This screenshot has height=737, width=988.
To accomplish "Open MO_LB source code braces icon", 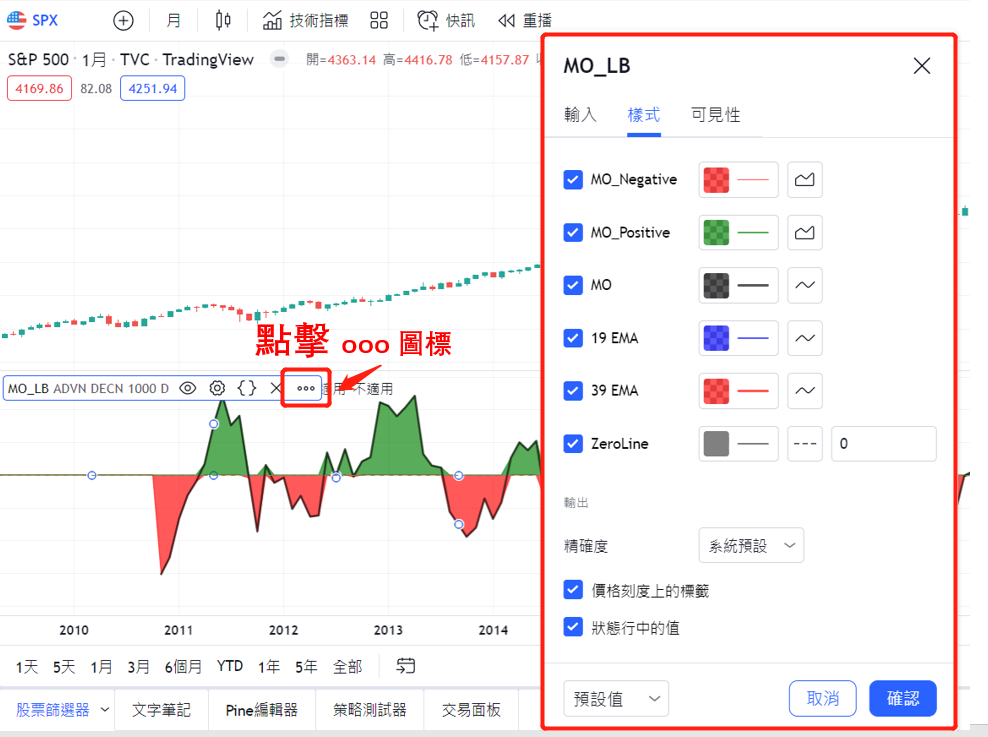I will (x=247, y=388).
